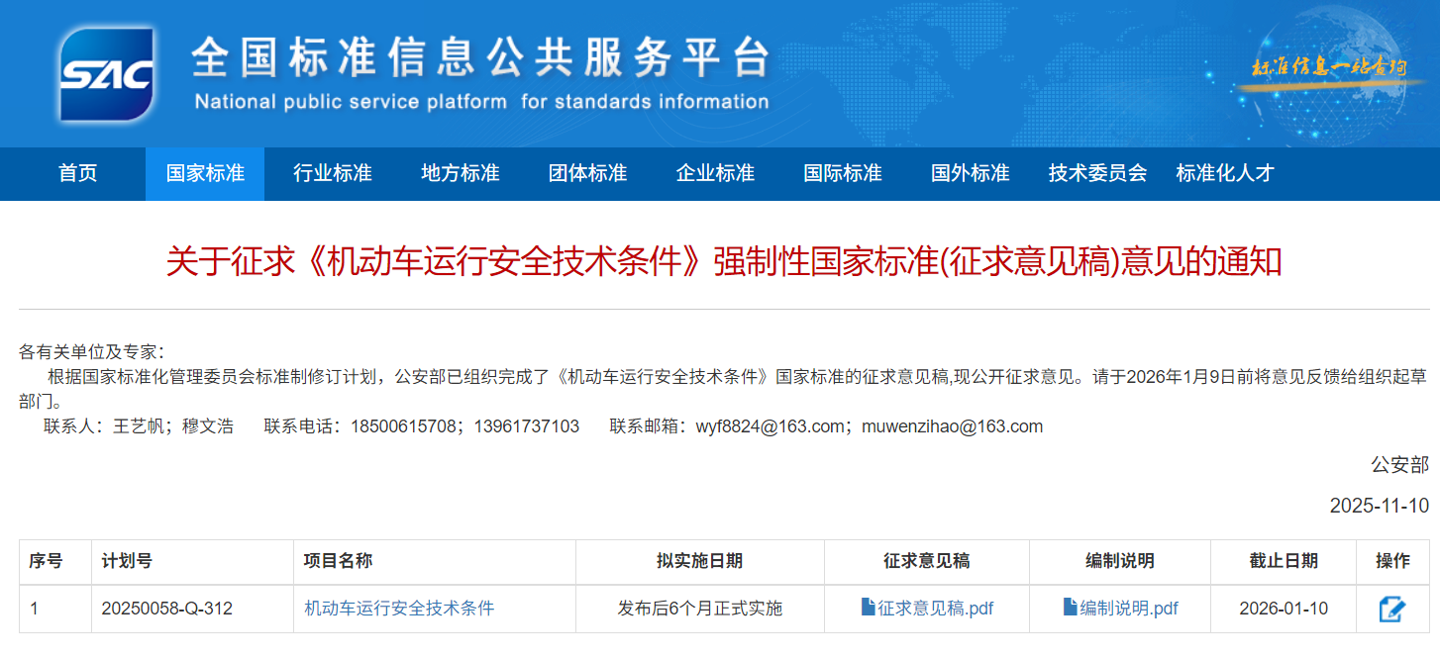Go to 技术委员会 section
1440x659 pixels.
1097,173
